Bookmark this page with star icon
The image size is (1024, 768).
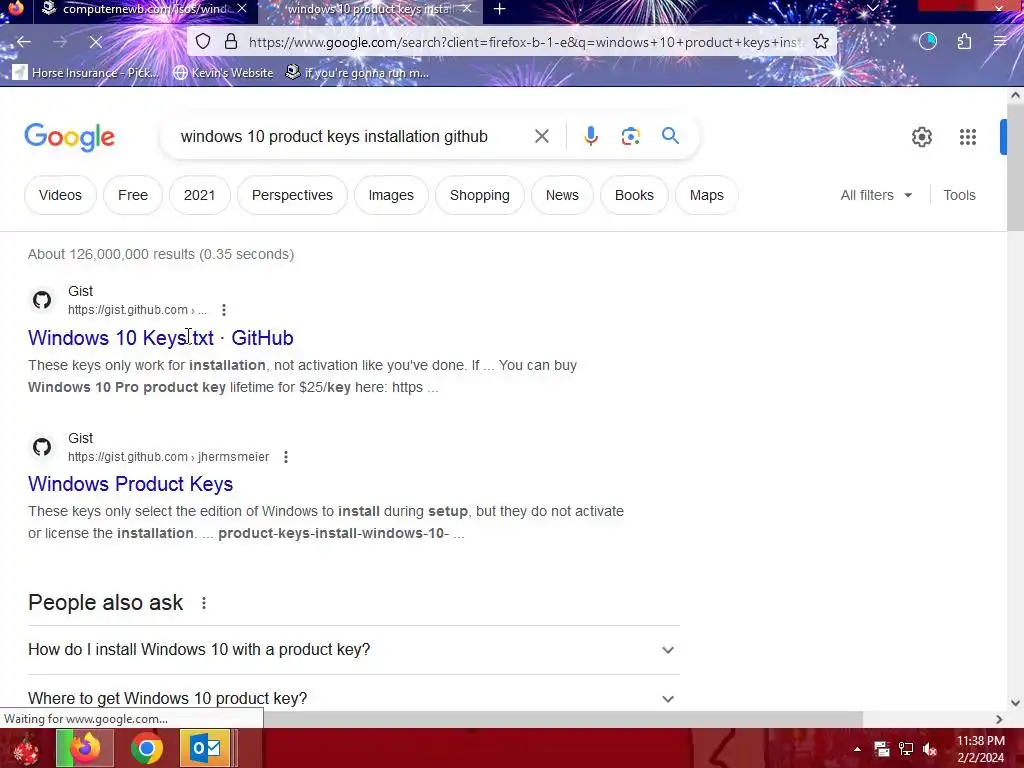pos(821,42)
